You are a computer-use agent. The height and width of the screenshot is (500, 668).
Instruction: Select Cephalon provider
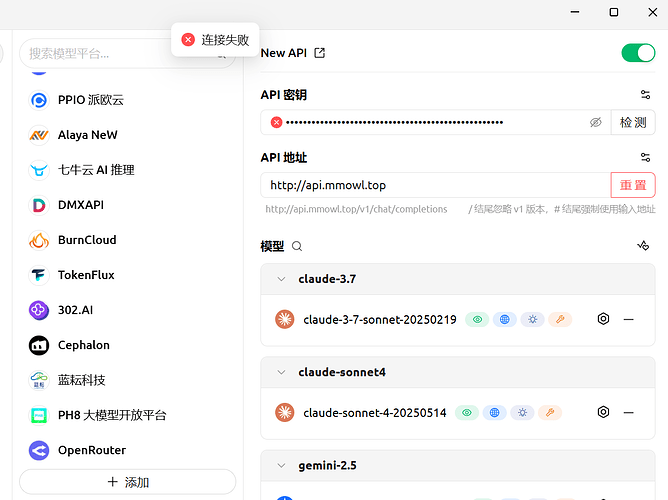128,345
